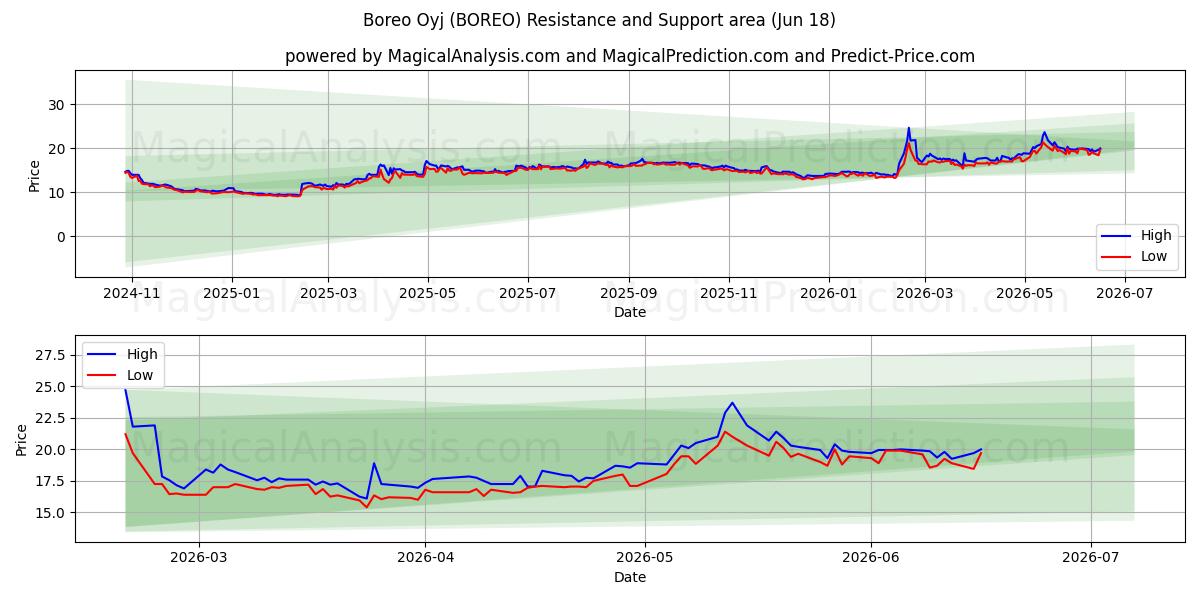This screenshot has width=1200, height=600.
Task: Click the '2025-11' x-axis label
Action: point(729,293)
